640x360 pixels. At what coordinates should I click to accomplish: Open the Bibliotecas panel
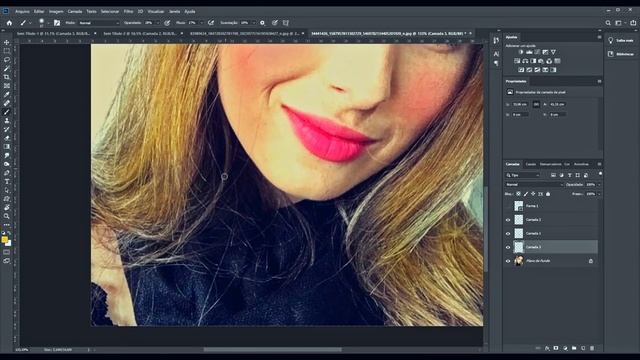coord(620,54)
